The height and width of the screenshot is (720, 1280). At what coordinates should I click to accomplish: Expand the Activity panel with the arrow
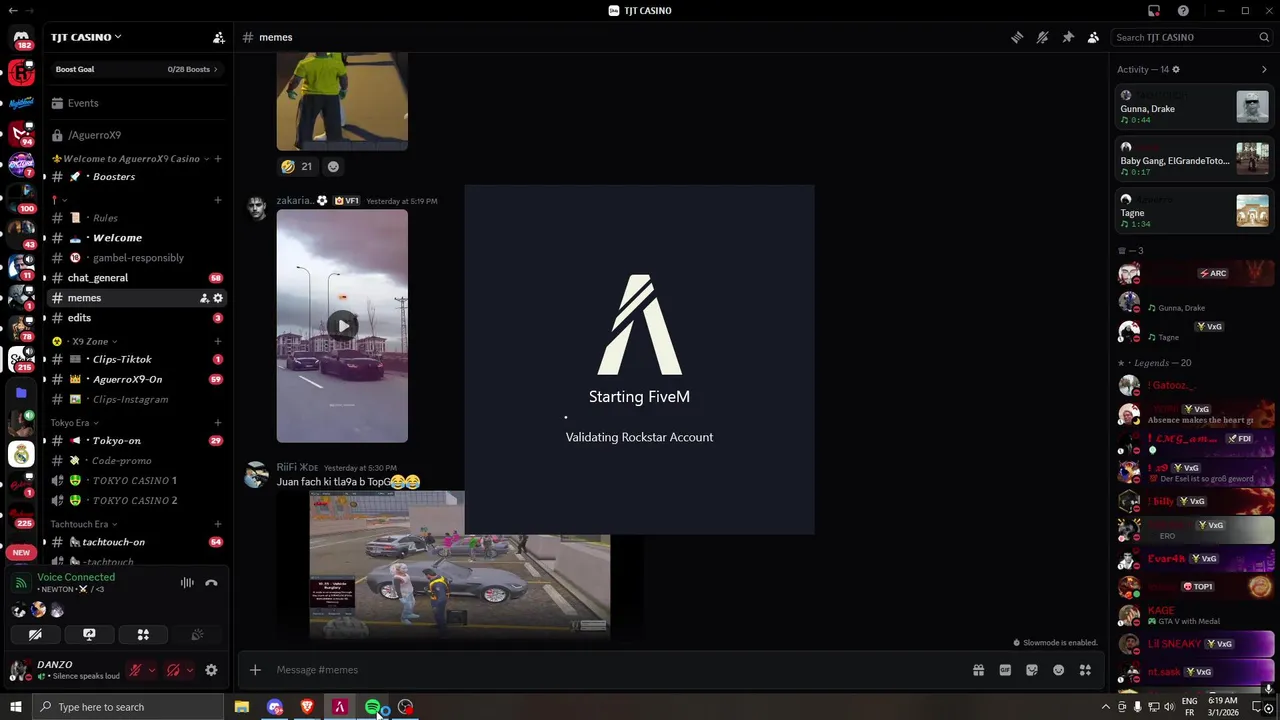click(x=1264, y=70)
